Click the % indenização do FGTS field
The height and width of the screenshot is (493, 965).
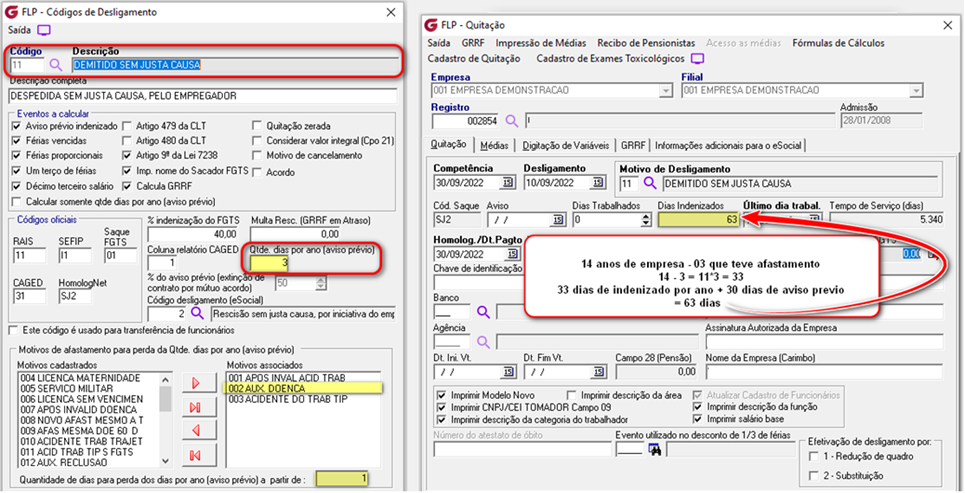[193, 234]
